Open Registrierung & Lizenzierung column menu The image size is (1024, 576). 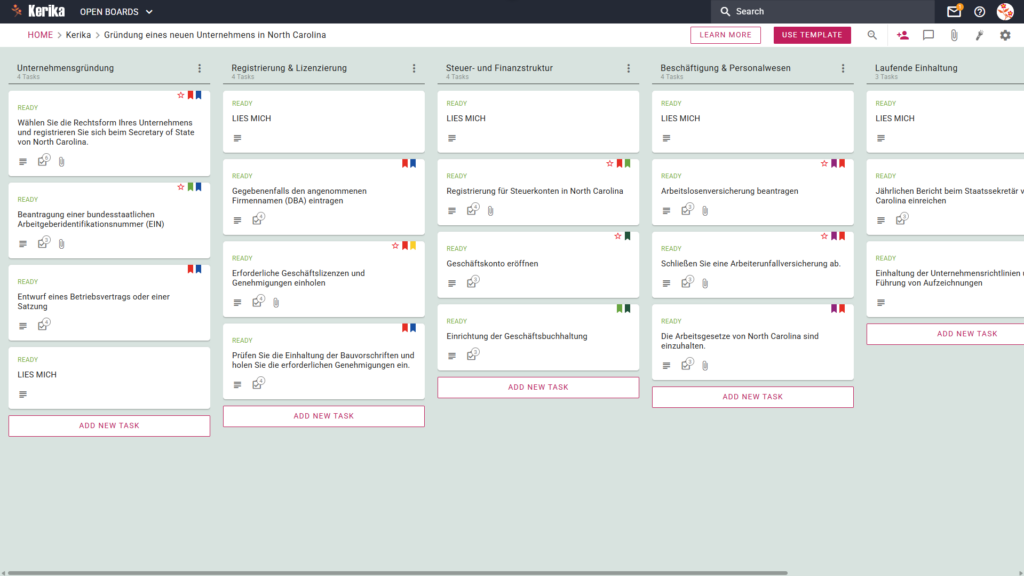click(x=414, y=68)
